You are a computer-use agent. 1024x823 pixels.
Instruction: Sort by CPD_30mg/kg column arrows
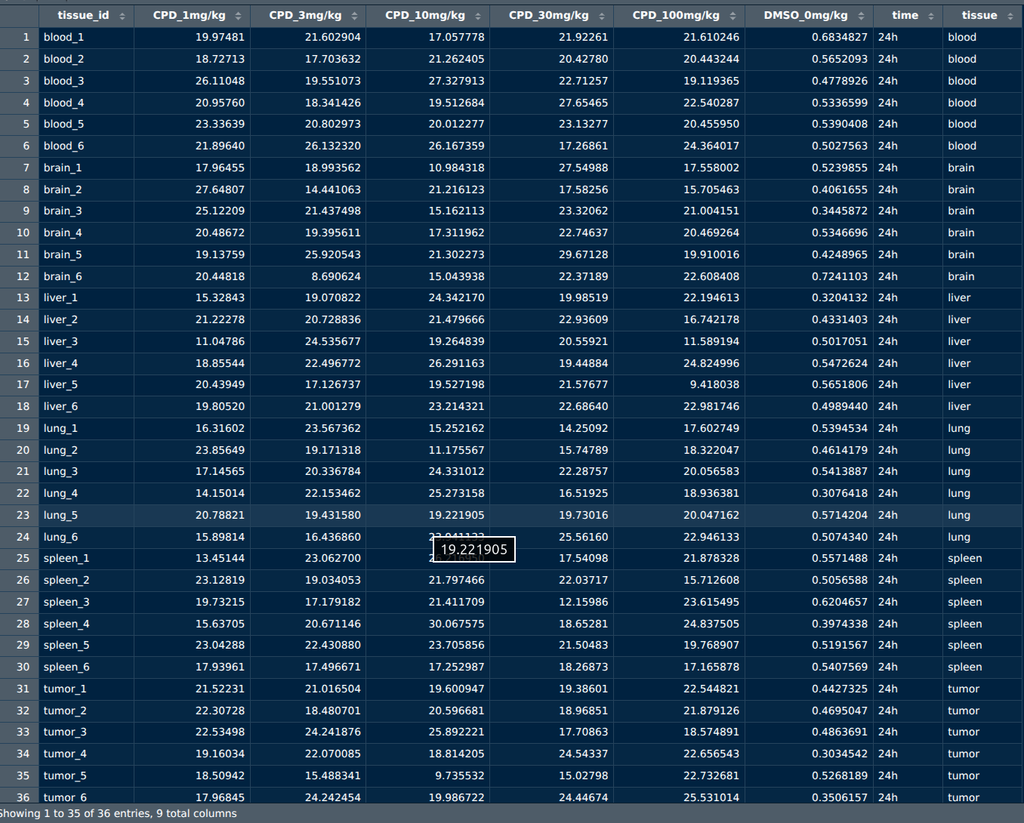click(601, 16)
